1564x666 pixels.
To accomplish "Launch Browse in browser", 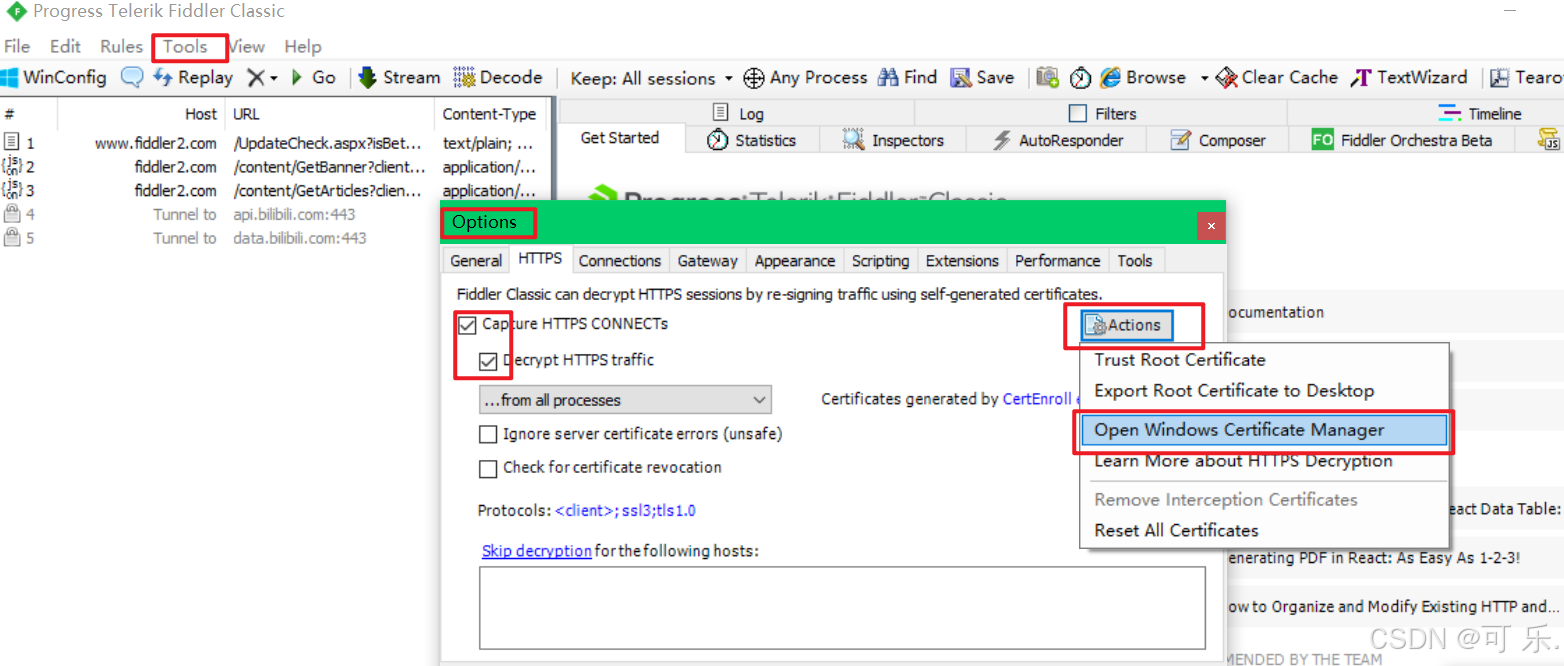I will pyautogui.click(x=1143, y=77).
